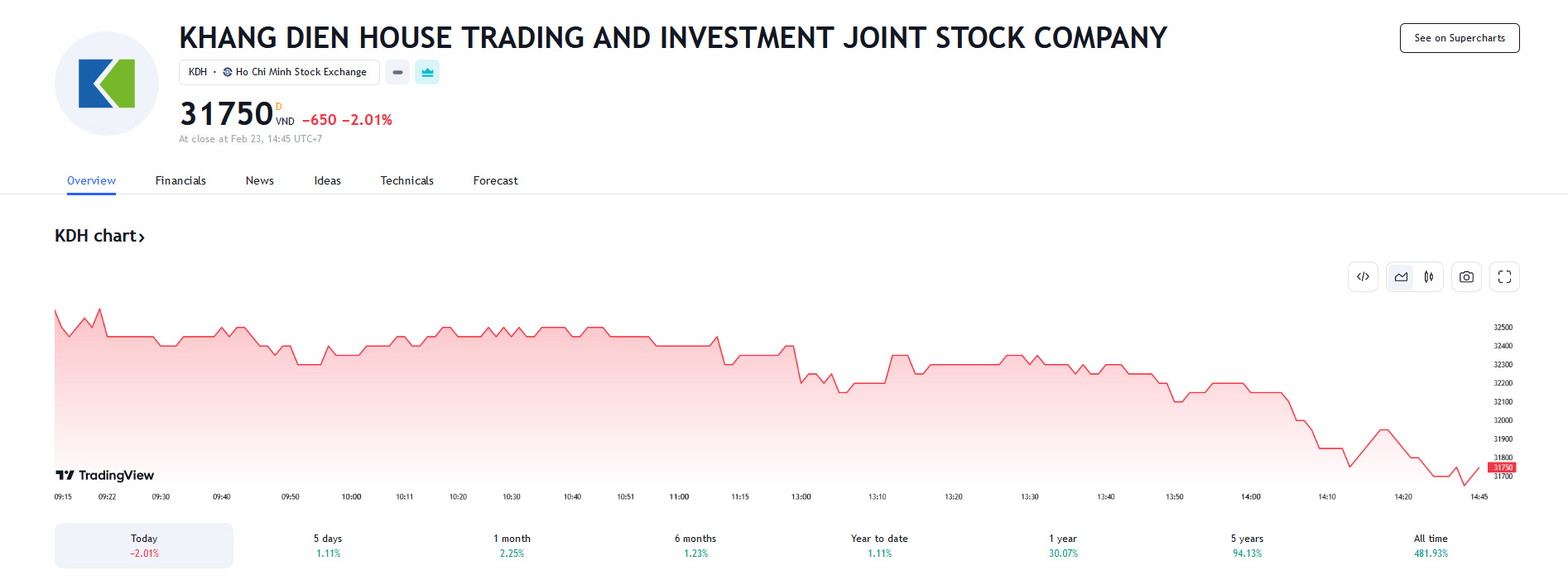Switch chart to candlestick view

click(x=1427, y=276)
